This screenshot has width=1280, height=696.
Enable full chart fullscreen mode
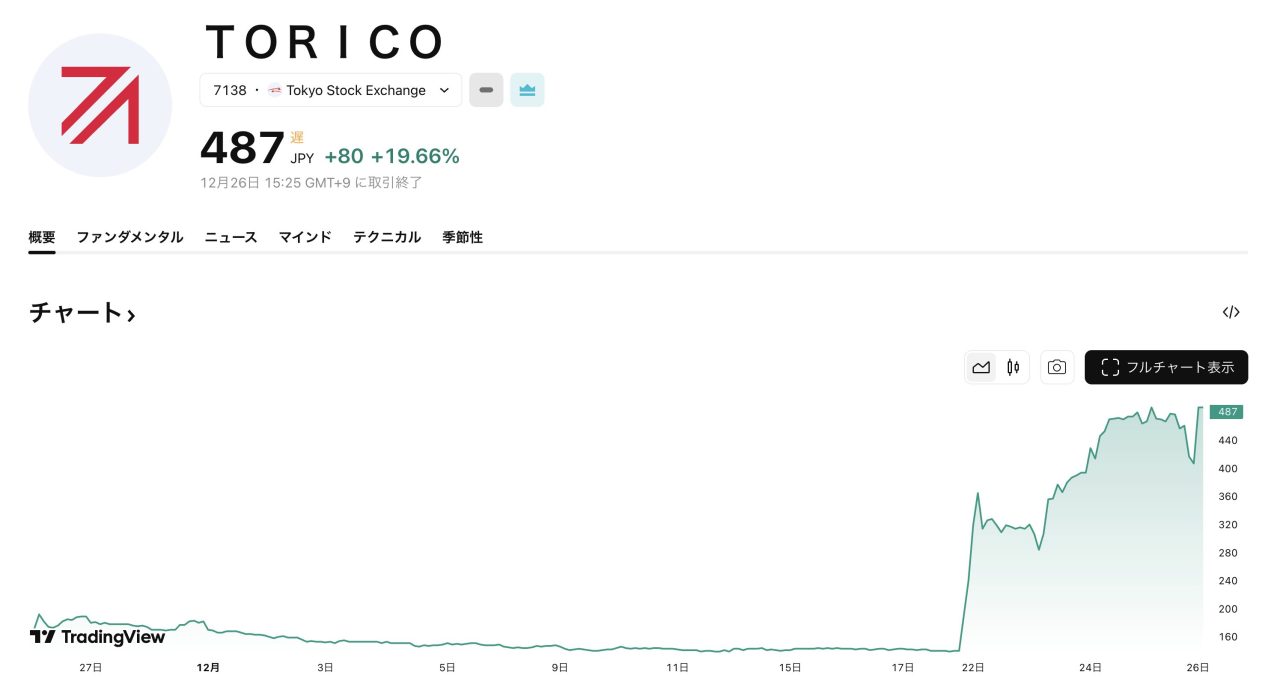click(x=1166, y=367)
